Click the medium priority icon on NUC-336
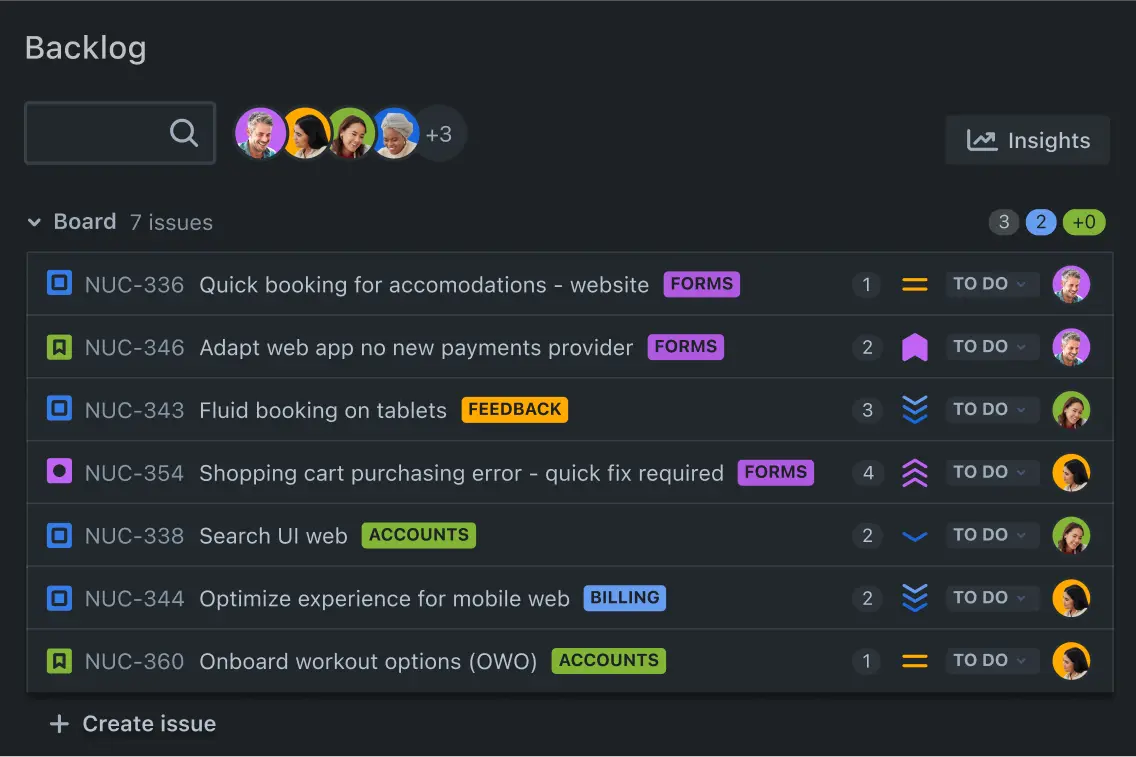 point(915,285)
